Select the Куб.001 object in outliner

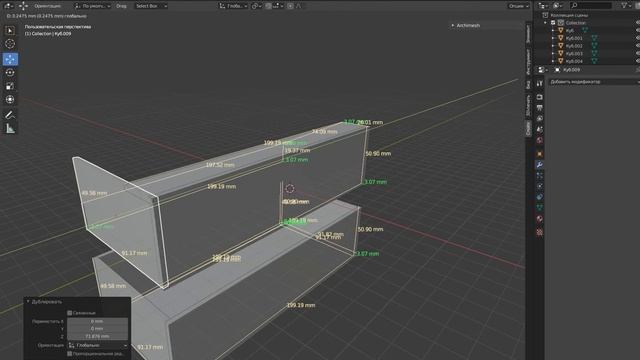coord(574,38)
